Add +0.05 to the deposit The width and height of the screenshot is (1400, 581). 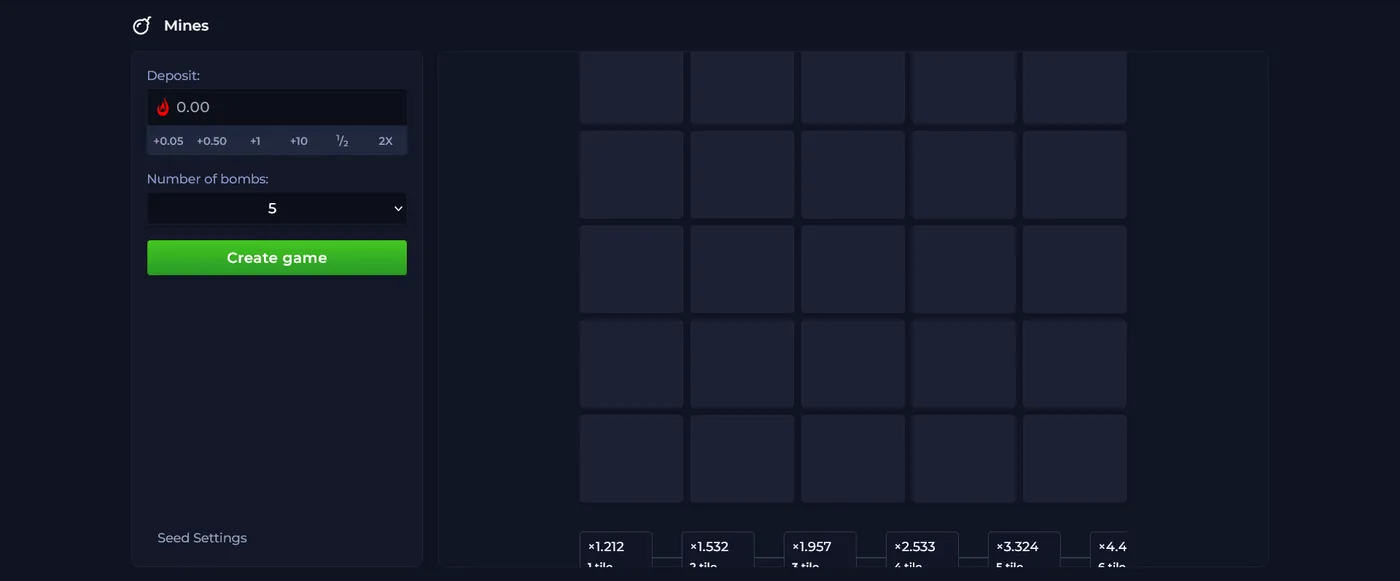click(x=168, y=141)
